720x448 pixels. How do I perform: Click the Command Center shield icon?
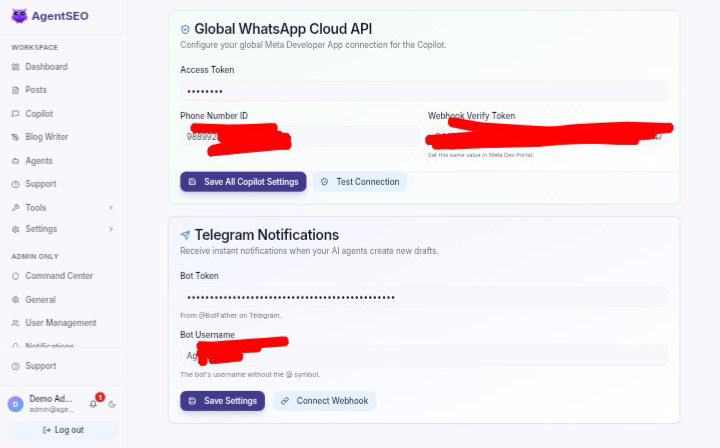(16, 276)
